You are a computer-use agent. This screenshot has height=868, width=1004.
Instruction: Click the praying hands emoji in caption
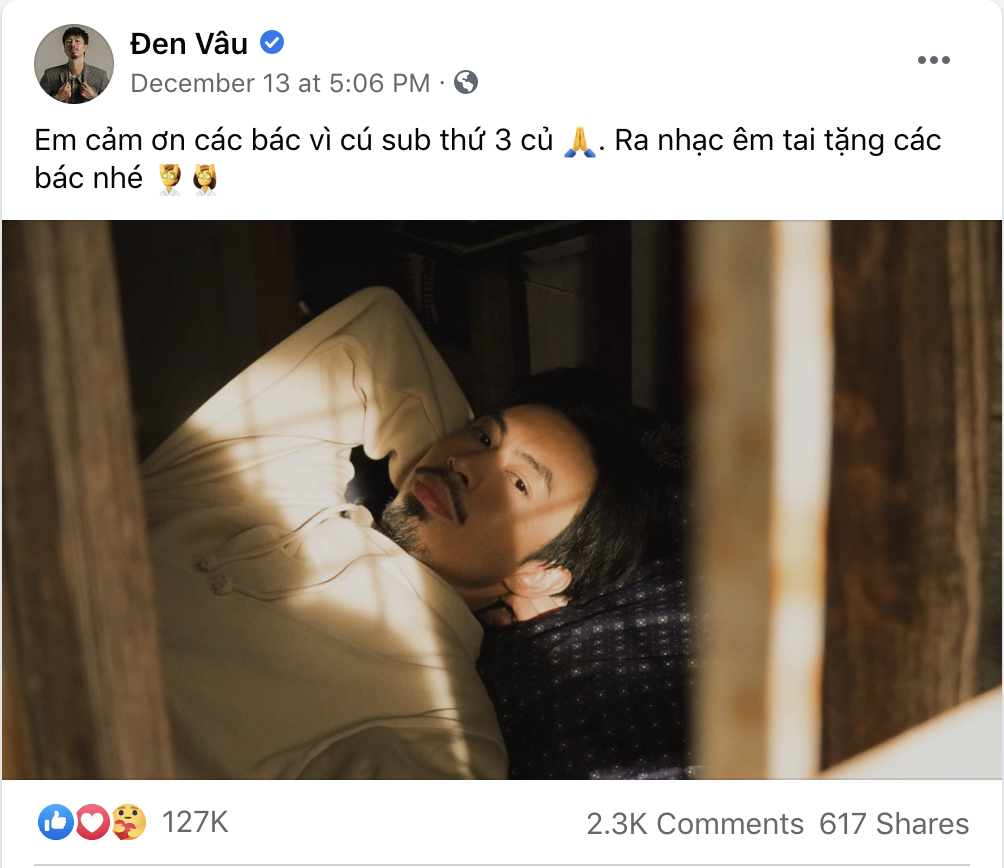coord(579,142)
